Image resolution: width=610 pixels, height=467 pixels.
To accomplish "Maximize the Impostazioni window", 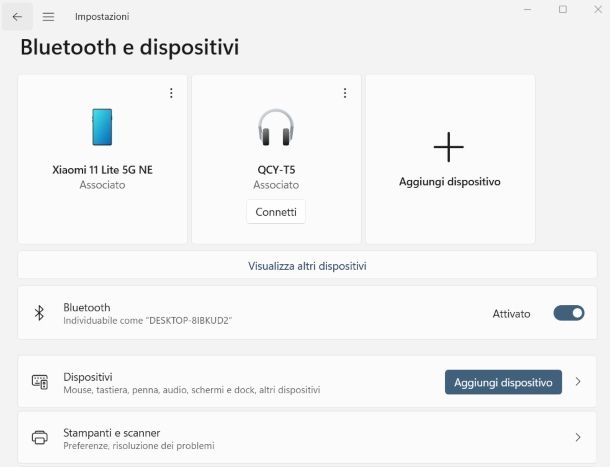I will tap(563, 9).
